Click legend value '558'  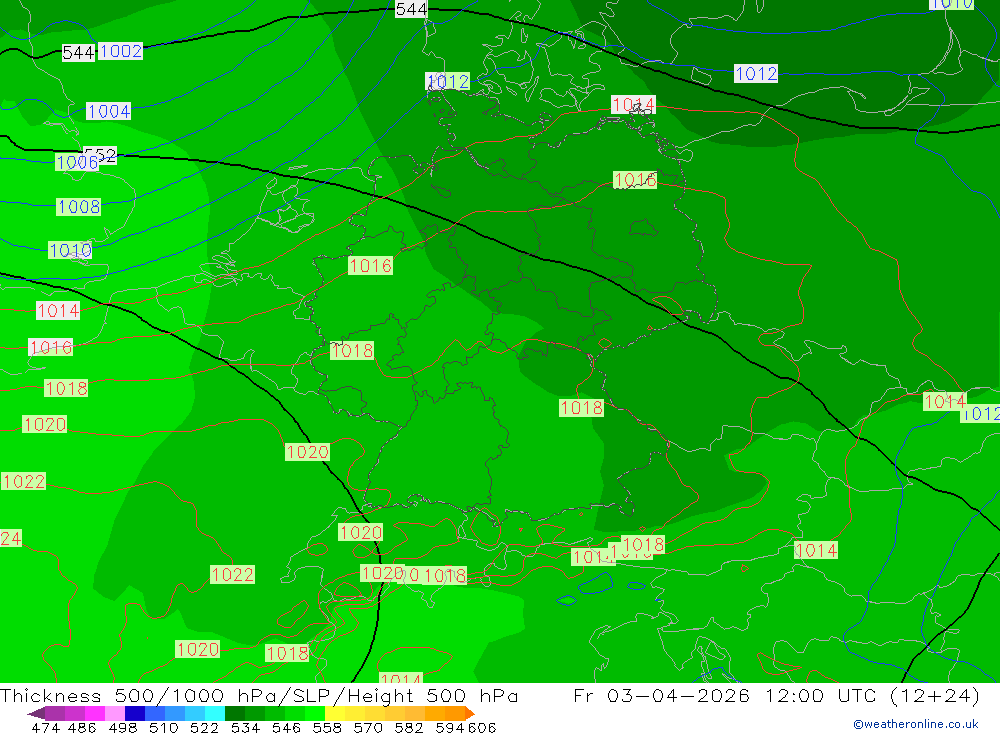pyautogui.click(x=327, y=727)
